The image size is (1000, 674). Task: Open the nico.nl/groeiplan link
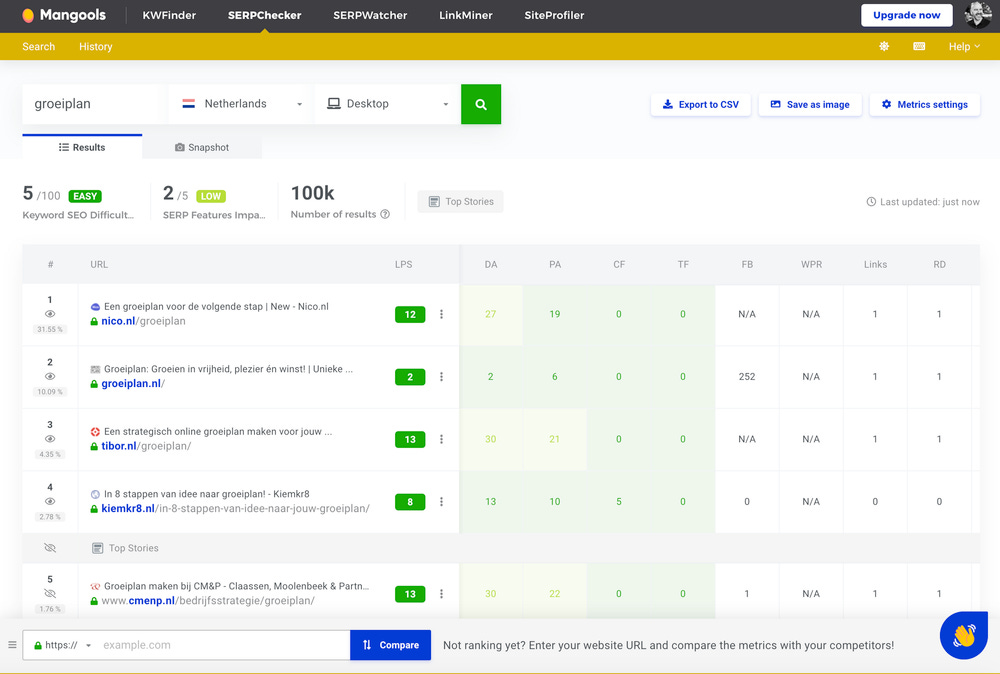tap(143, 321)
